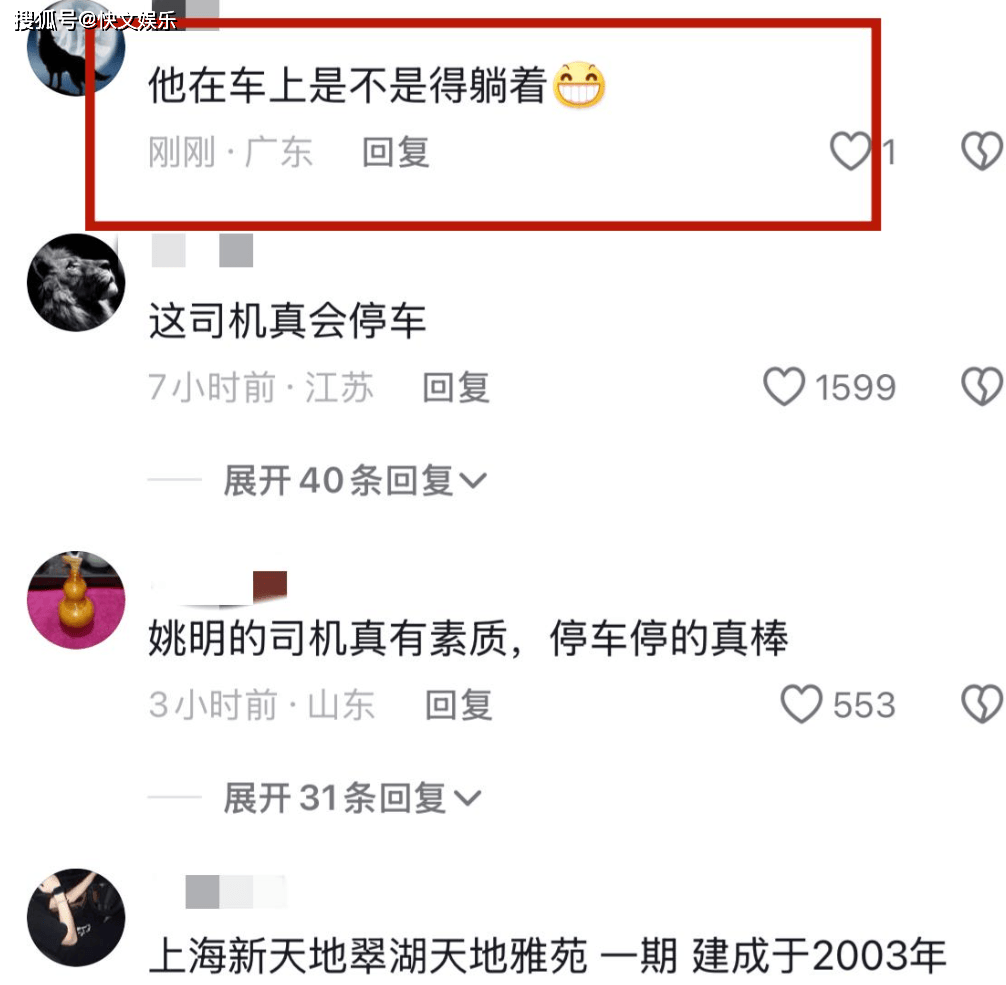This screenshot has width=1006, height=985.
Task: Dislike the 山东 comment
Action: point(982,705)
